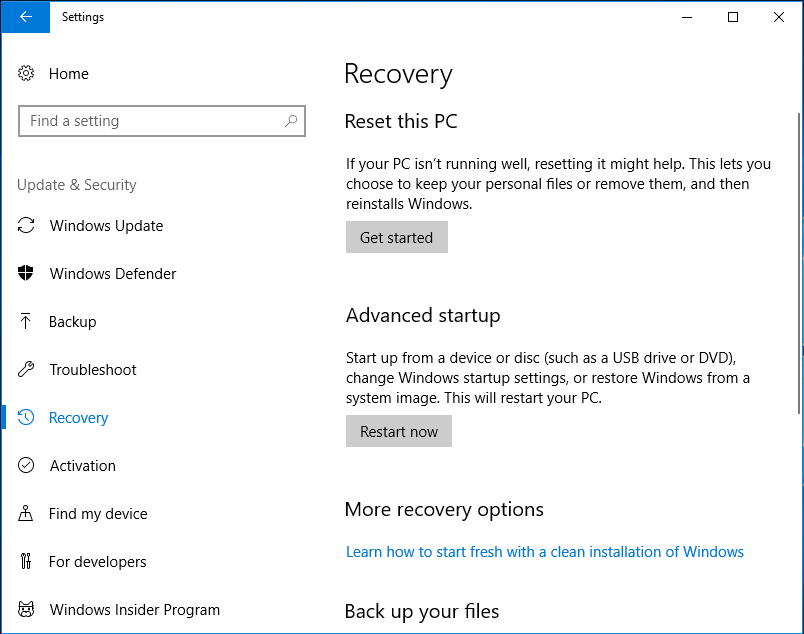The height and width of the screenshot is (634, 804).
Task: Go to the Troubleshoot section
Action: (x=93, y=370)
